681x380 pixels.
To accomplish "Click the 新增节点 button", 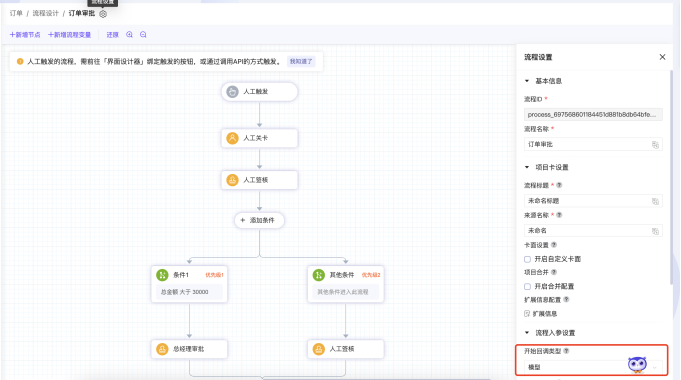I will [25, 35].
